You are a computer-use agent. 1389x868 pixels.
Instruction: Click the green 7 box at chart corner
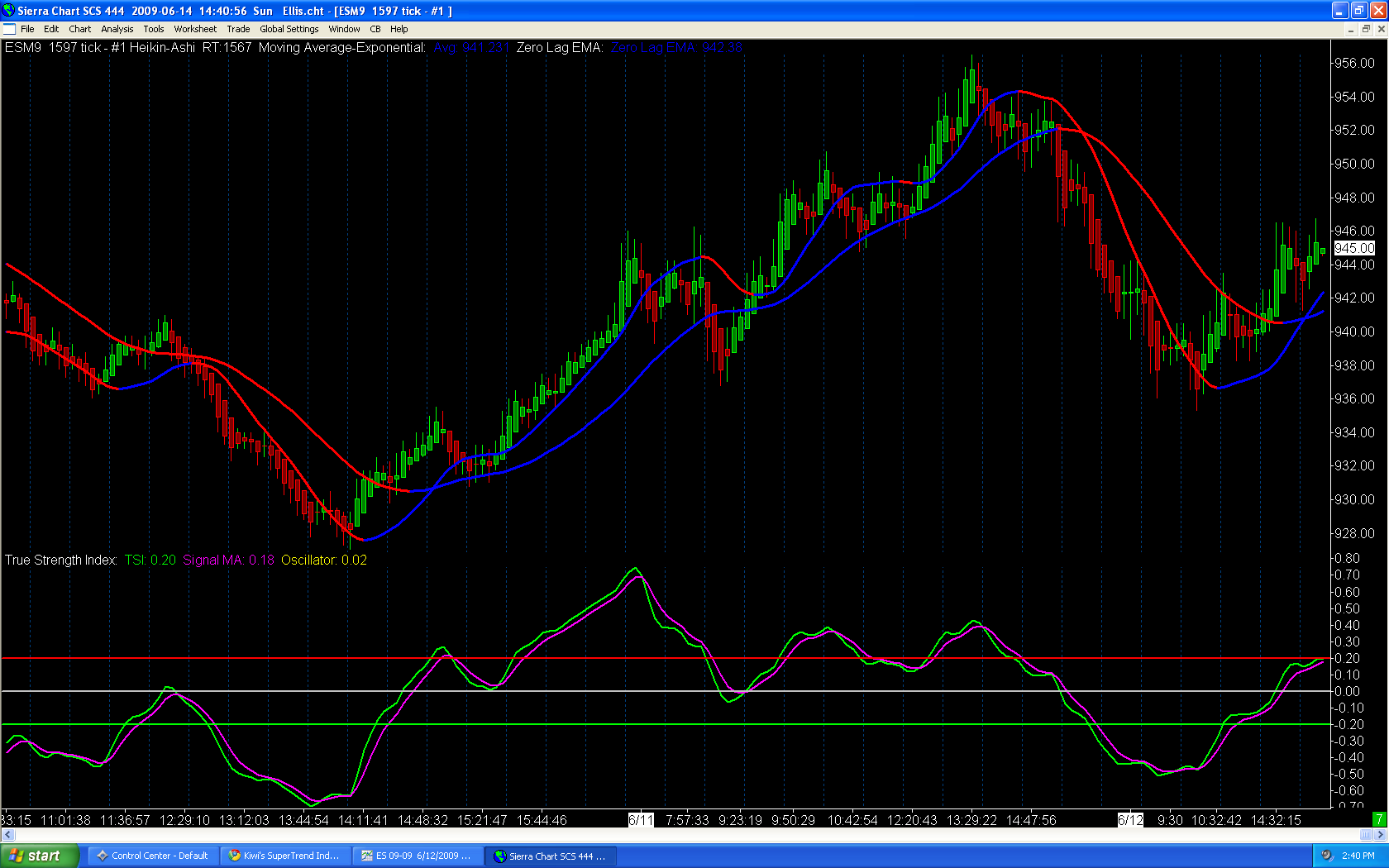coord(1379,819)
